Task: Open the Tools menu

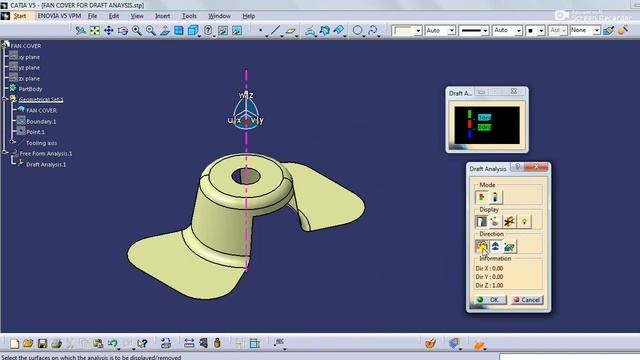Action: (189, 16)
